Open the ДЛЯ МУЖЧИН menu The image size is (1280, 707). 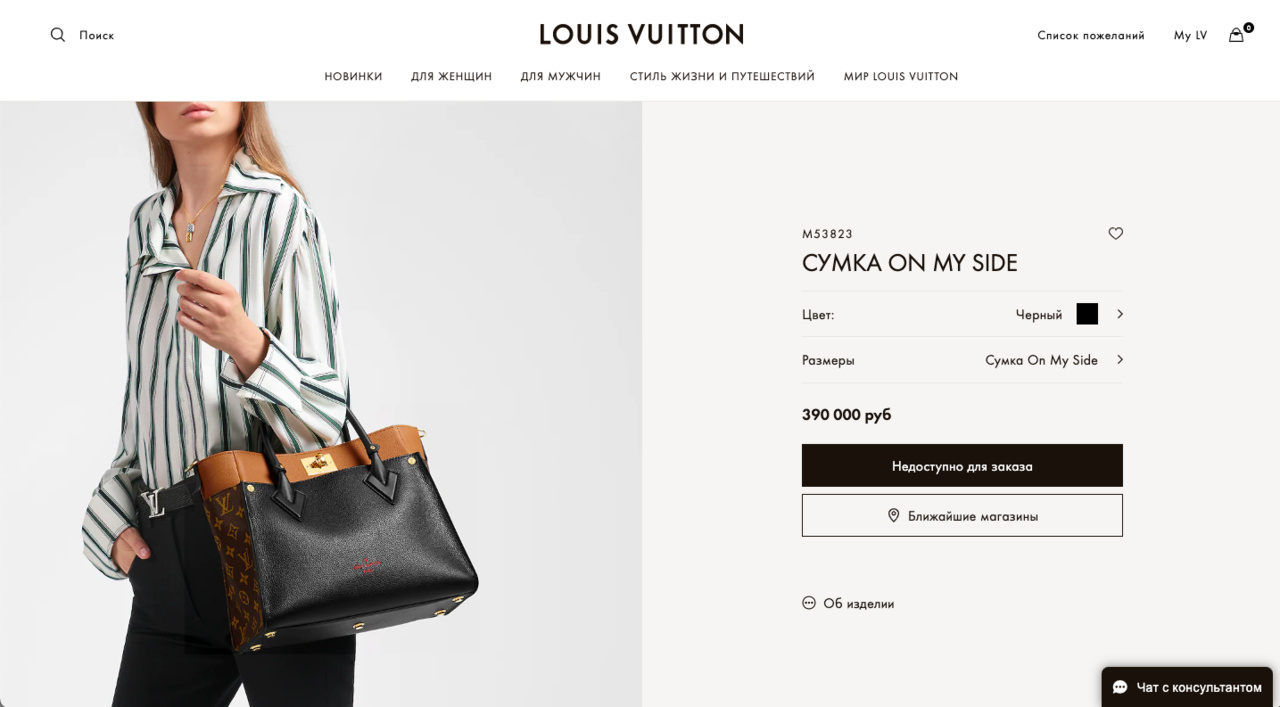[x=560, y=76]
